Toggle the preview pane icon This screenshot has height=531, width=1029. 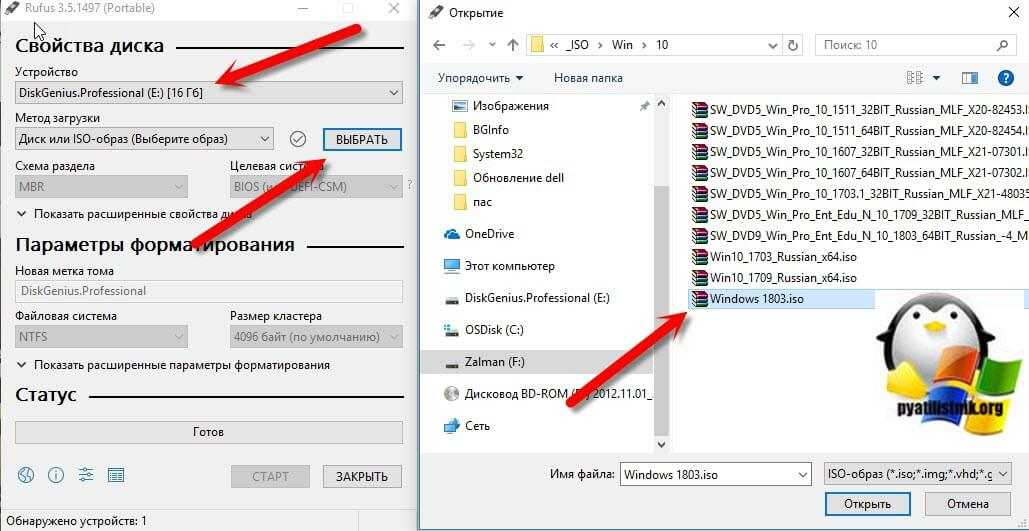pos(970,78)
